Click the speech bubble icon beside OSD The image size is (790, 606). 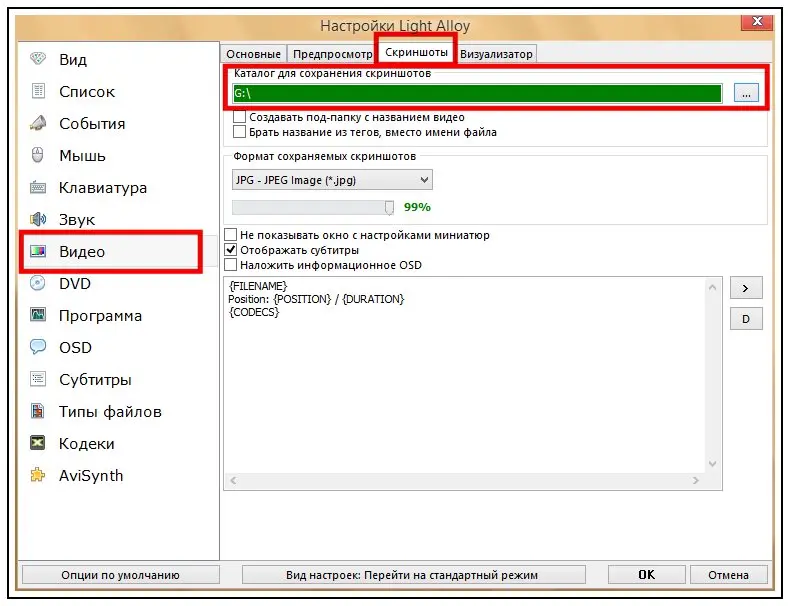(x=38, y=347)
